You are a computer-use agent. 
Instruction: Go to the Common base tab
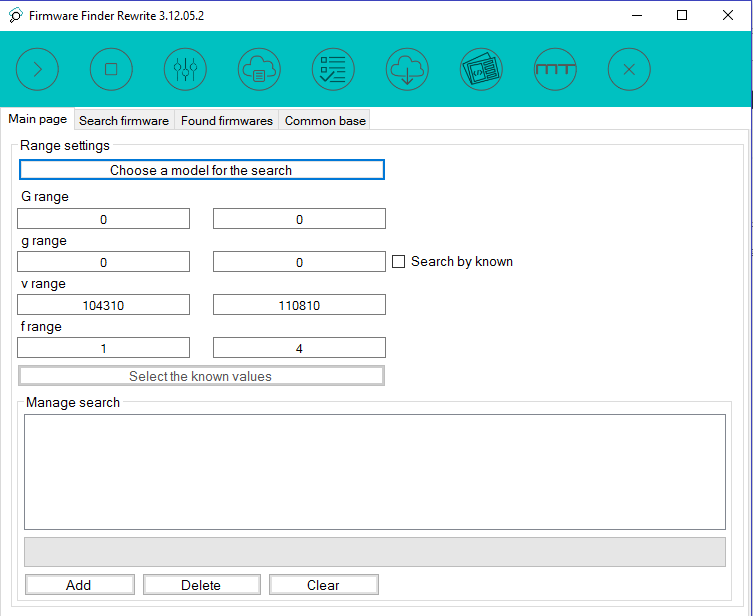point(325,121)
